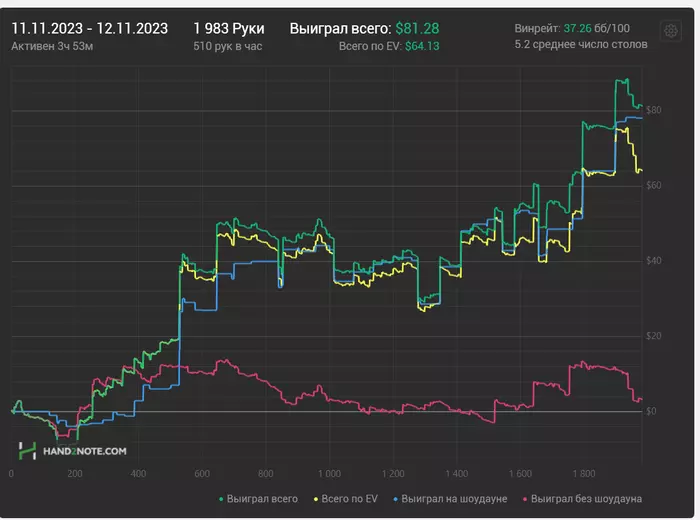
Task: Click the winrate value 37.26 бб/100
Action: click(x=596, y=28)
